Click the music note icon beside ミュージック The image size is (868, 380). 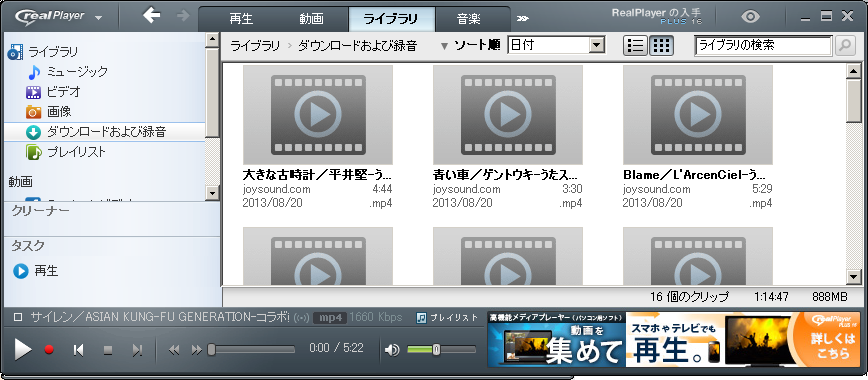click(x=34, y=72)
